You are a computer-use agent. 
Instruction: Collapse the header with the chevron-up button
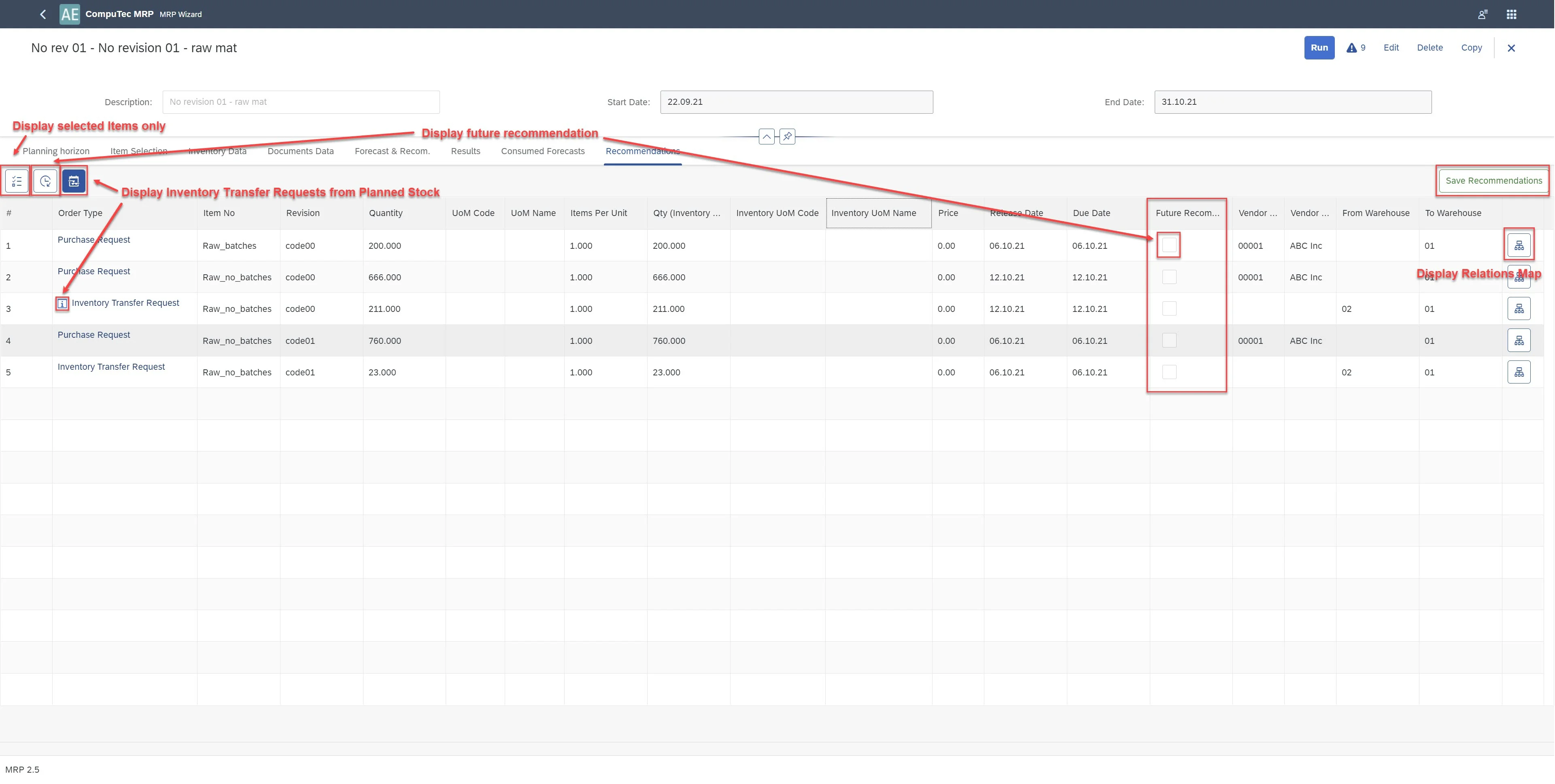coord(766,136)
